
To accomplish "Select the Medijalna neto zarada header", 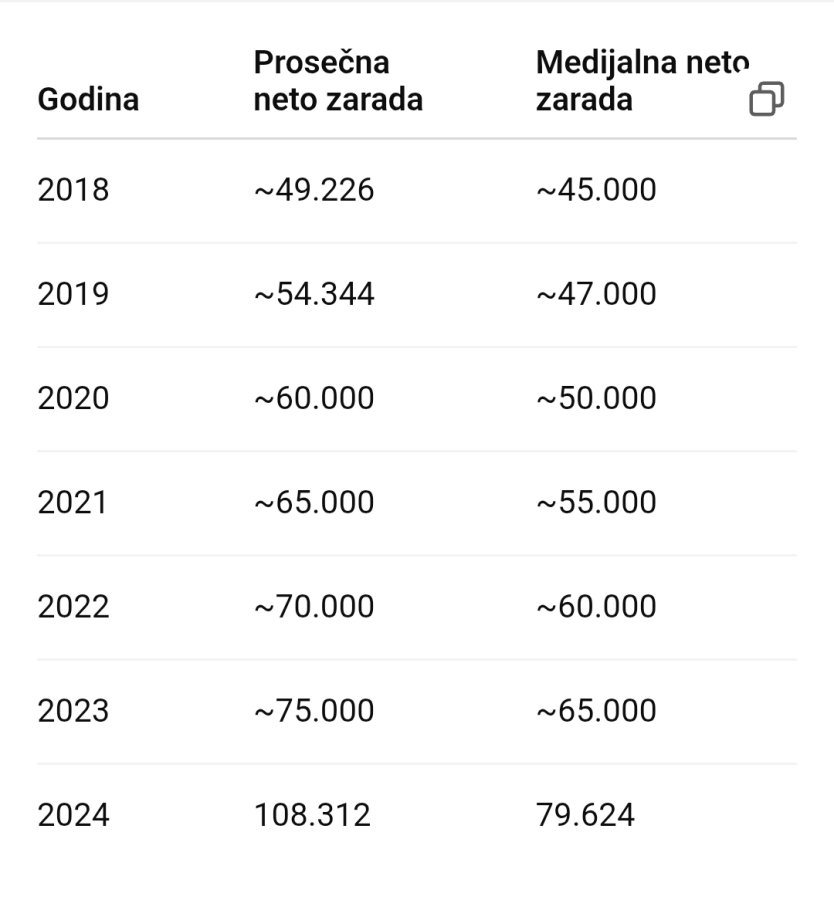I will [x=642, y=80].
